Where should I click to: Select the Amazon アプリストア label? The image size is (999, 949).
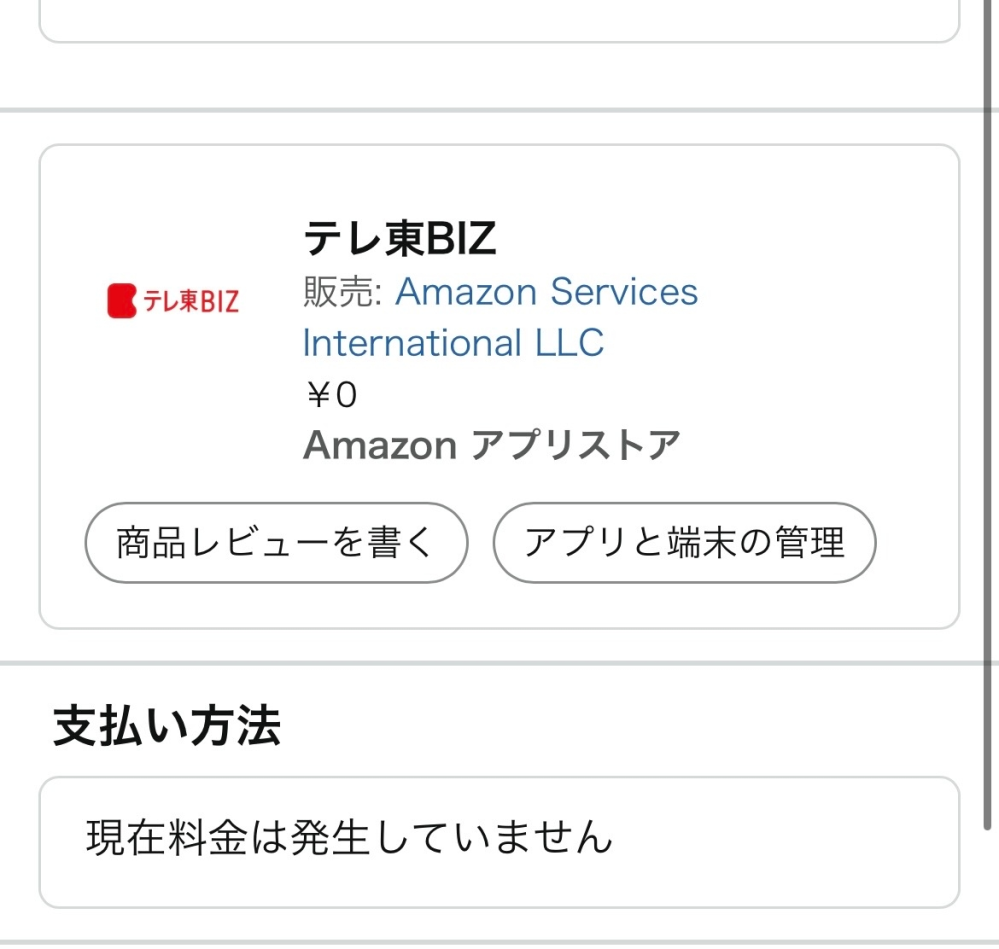489,444
